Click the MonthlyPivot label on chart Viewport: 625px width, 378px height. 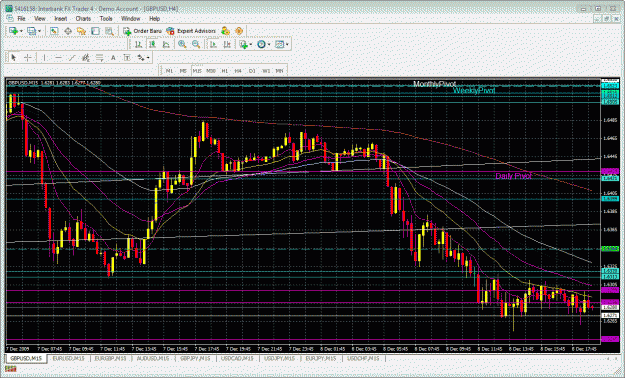(434, 84)
